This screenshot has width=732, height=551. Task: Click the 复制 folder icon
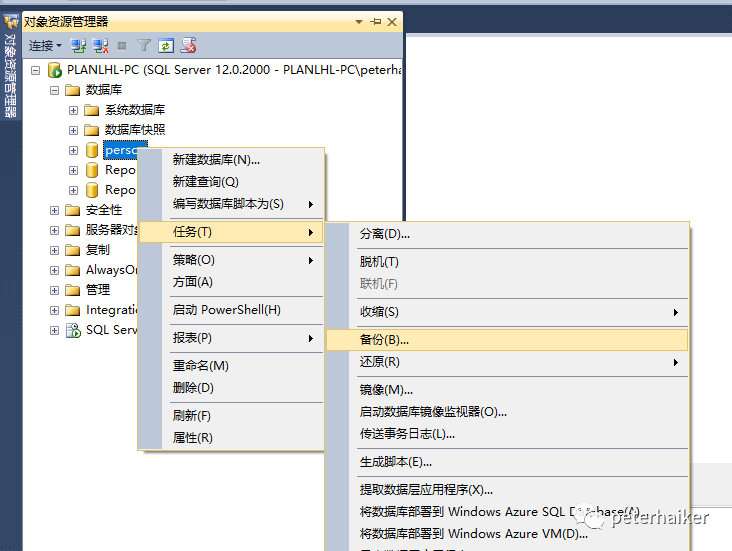[x=72, y=250]
